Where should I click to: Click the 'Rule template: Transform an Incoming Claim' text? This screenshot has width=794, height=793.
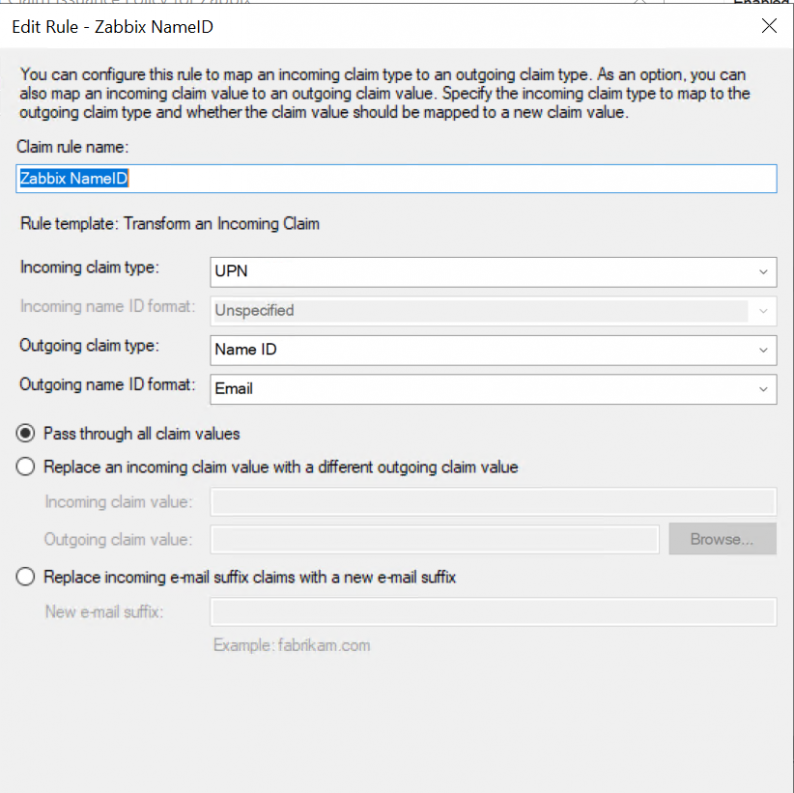coord(170,223)
